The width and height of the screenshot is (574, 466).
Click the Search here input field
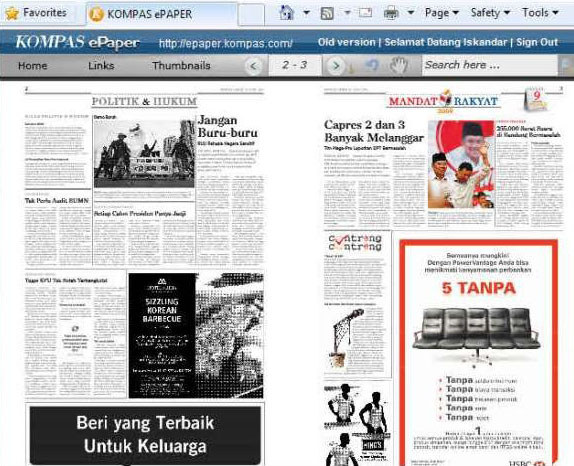pyautogui.click(x=489, y=66)
